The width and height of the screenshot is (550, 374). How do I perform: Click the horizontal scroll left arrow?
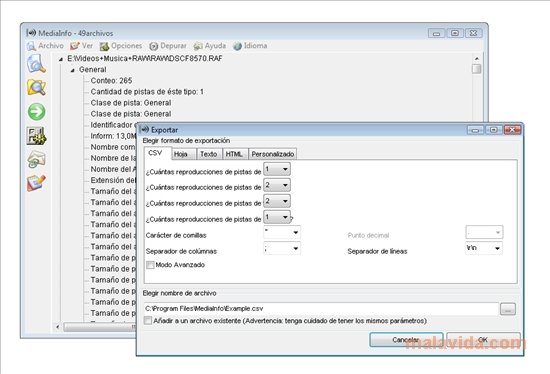pos(58,327)
